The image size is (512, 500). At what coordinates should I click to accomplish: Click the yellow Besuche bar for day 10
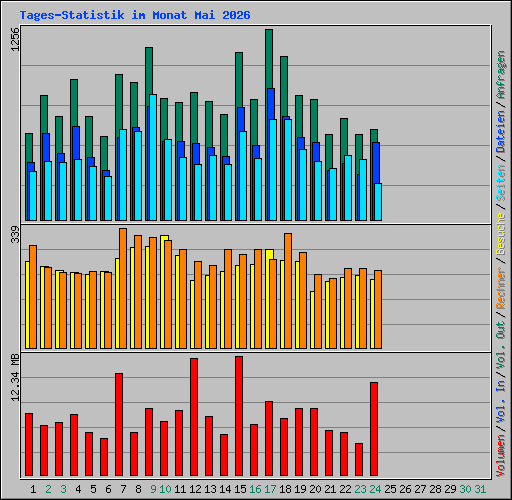(x=163, y=292)
